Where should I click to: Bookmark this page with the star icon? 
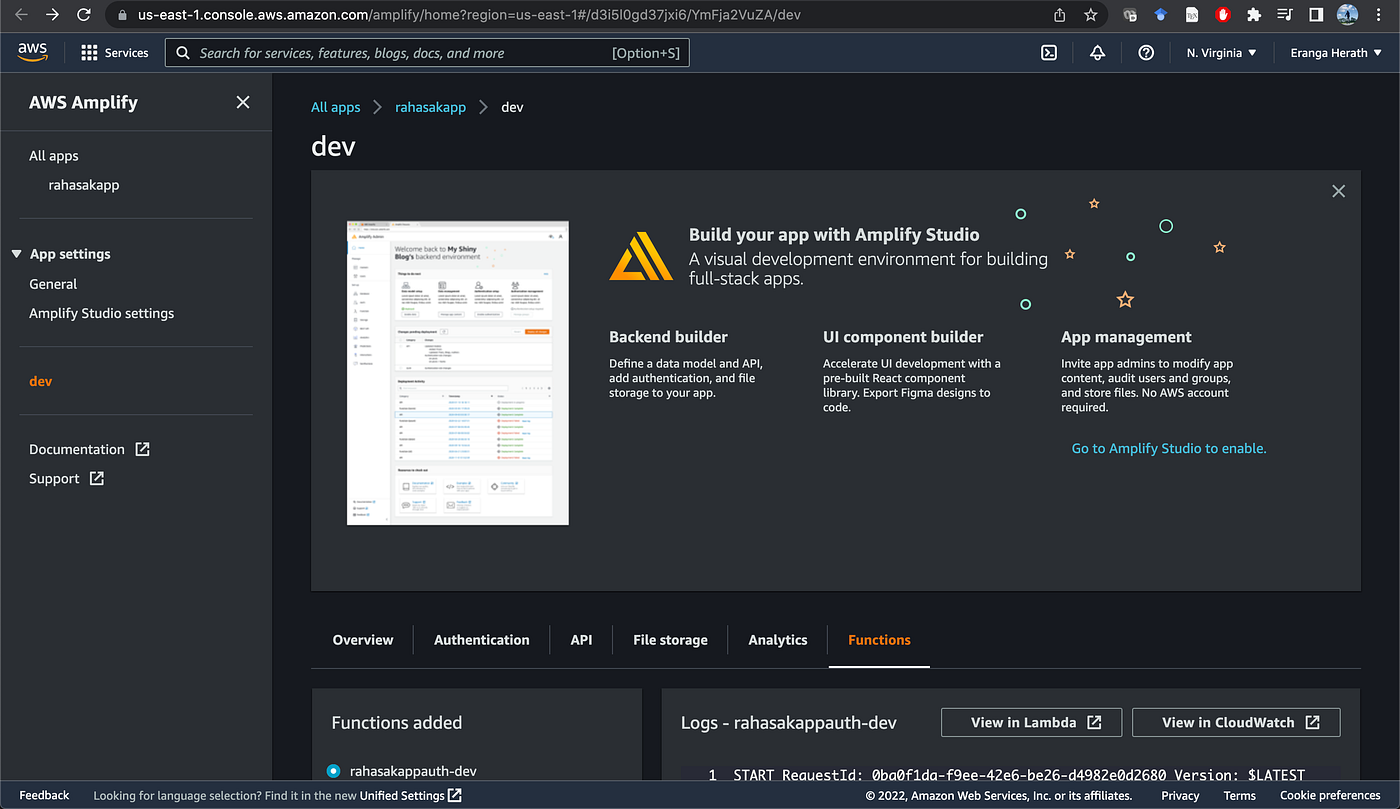[x=1091, y=15]
